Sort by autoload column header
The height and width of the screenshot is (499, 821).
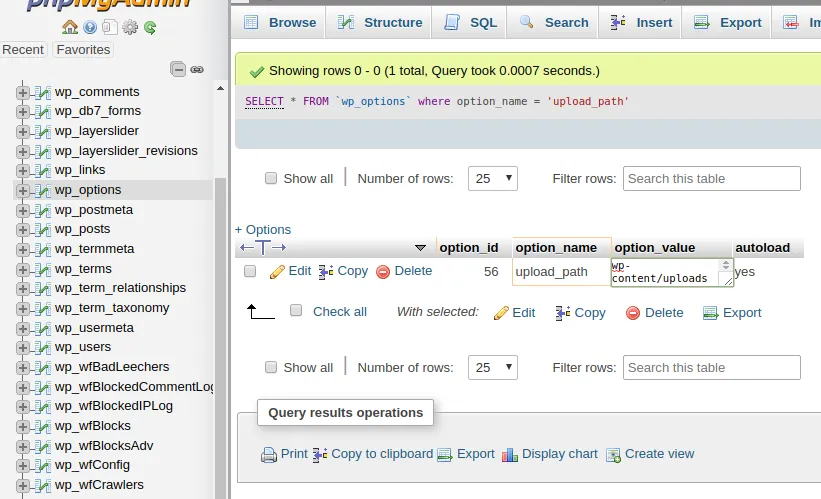[762, 248]
